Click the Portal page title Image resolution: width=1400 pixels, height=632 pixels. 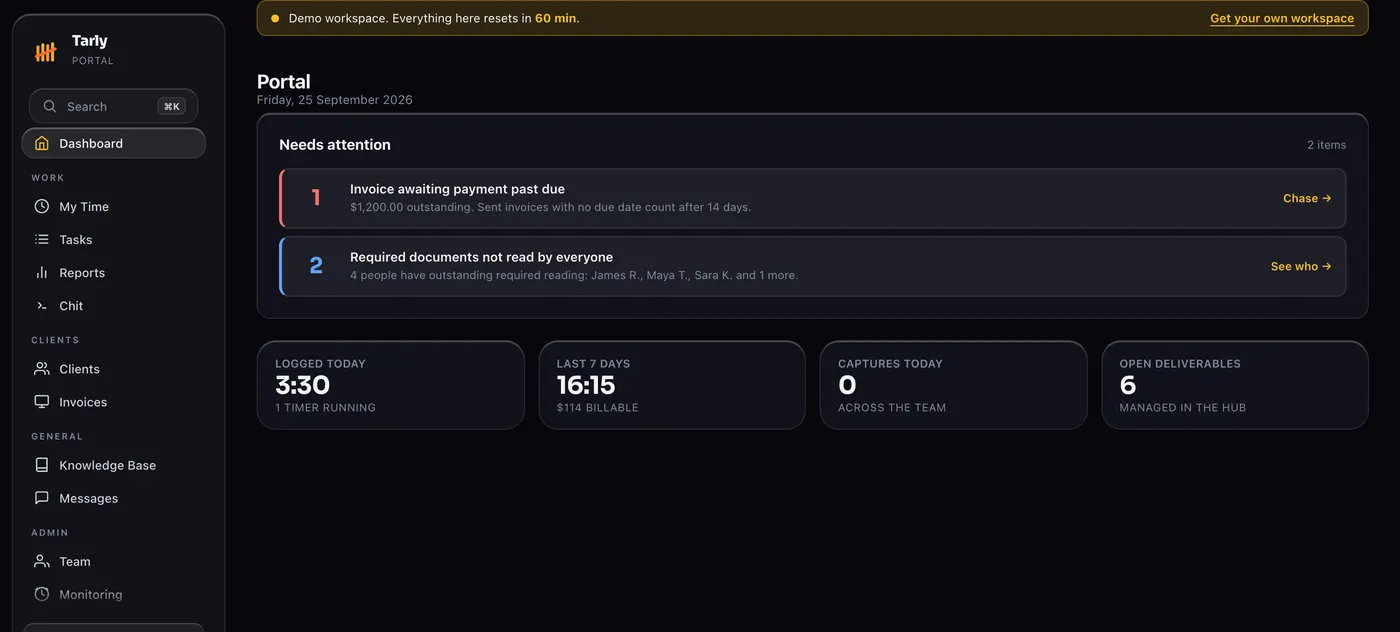[284, 82]
